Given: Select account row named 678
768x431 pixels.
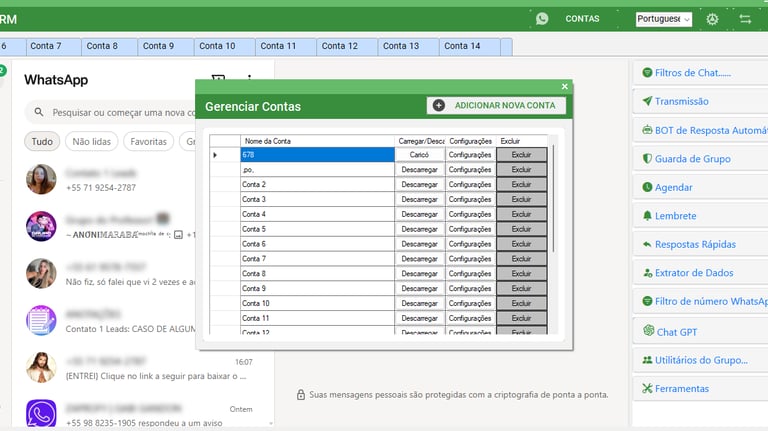Looking at the screenshot, I should click(317, 155).
